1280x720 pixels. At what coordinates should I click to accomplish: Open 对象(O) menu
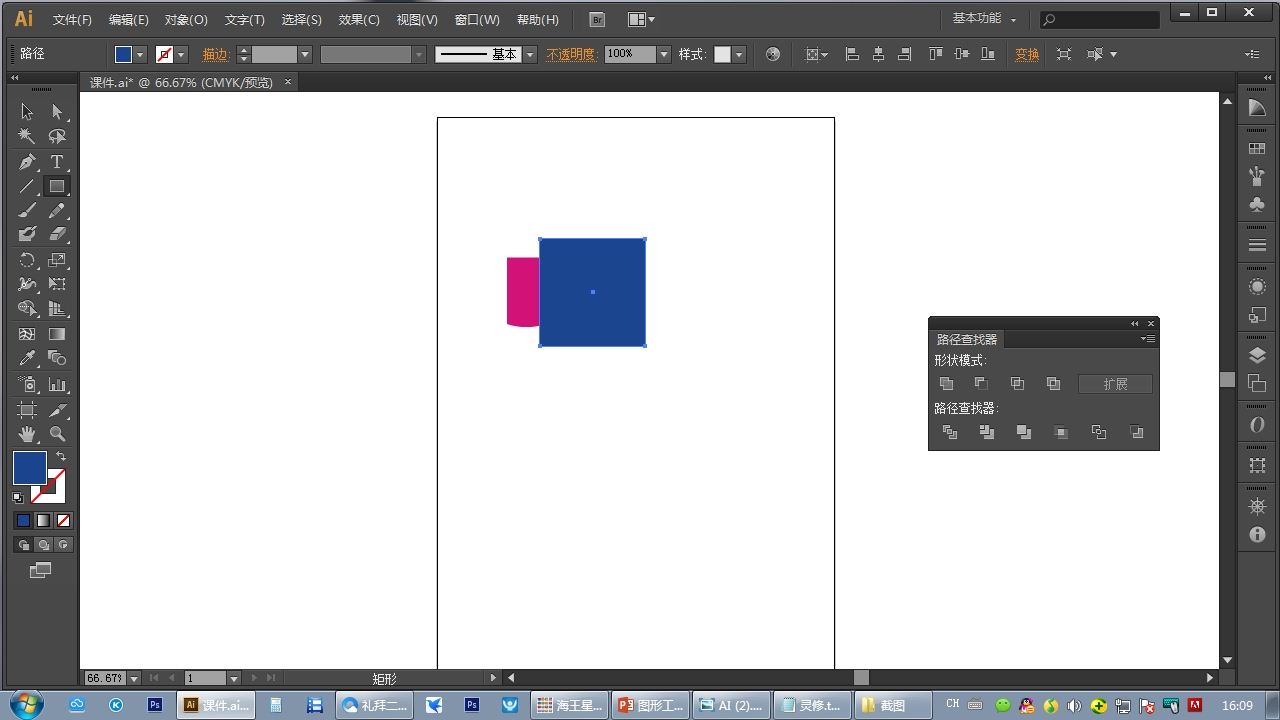coord(186,20)
